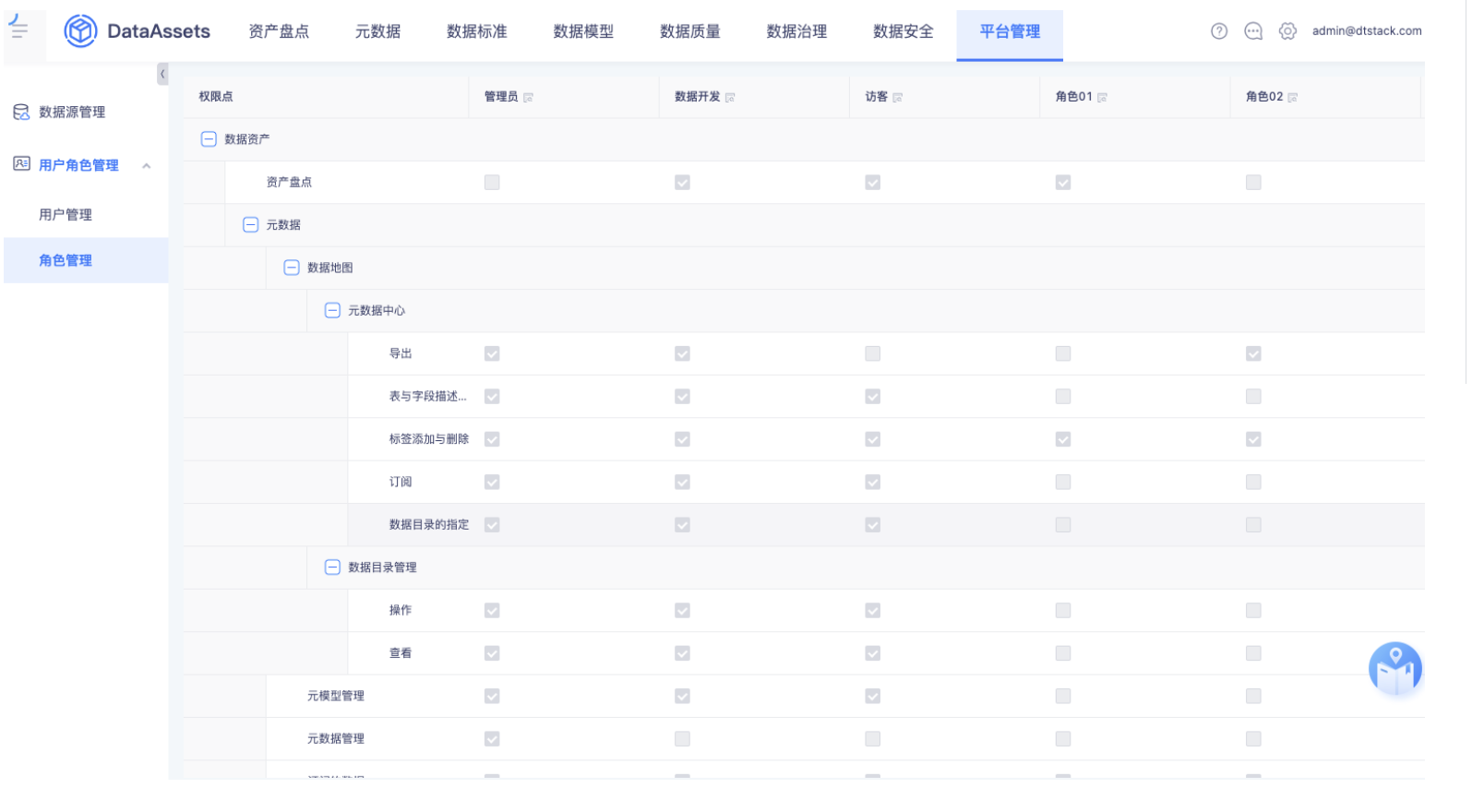
Task: Open the 元数据 top menu
Action: point(377,31)
